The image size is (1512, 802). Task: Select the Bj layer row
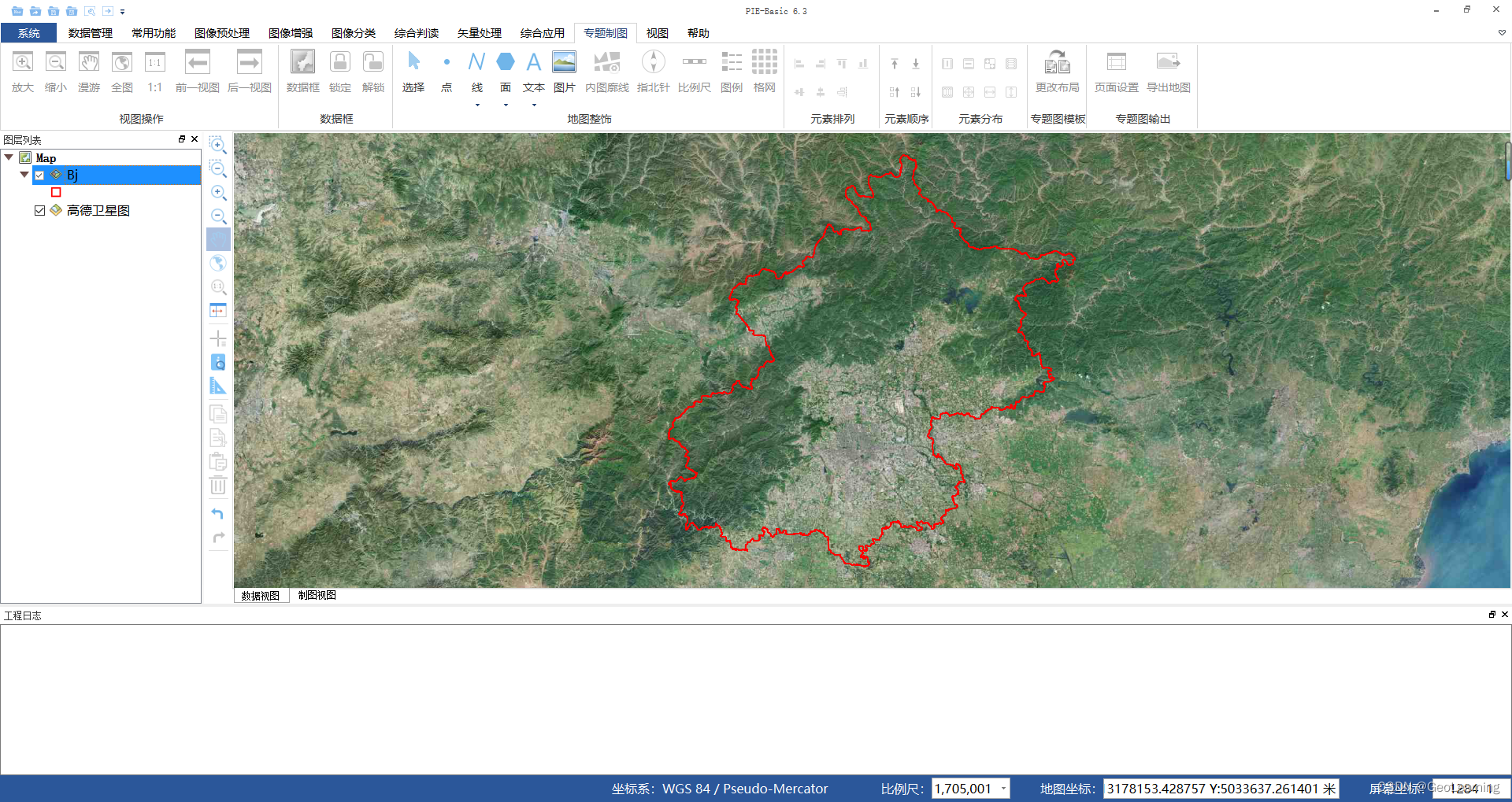click(117, 175)
